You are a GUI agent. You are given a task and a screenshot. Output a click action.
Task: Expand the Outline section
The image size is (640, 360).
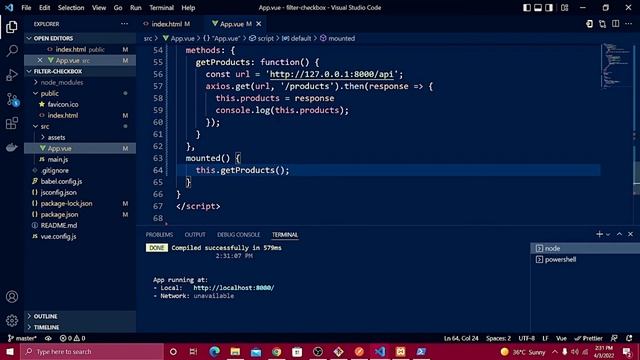[x=80, y=316]
